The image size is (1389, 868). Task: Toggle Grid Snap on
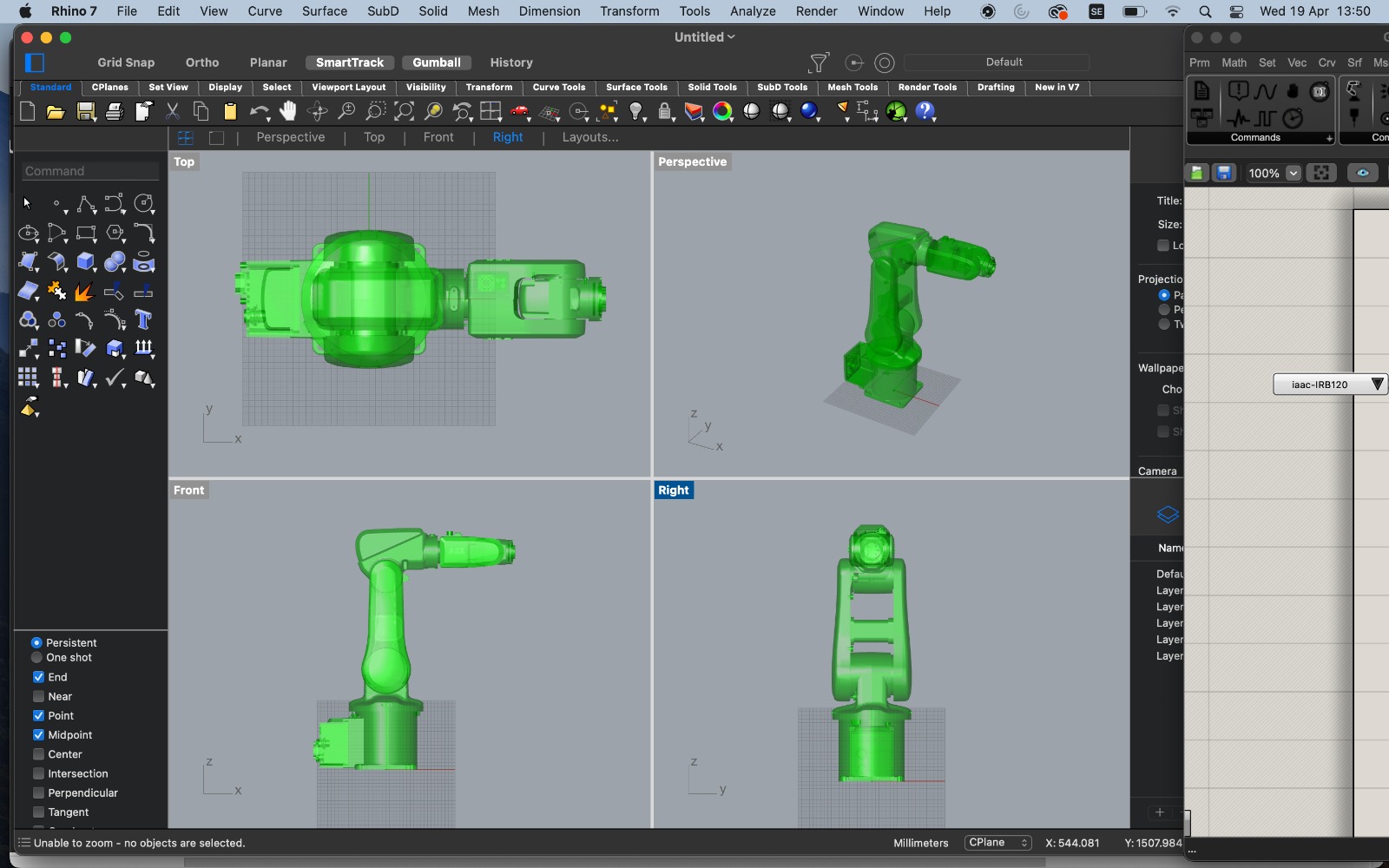[x=126, y=62]
